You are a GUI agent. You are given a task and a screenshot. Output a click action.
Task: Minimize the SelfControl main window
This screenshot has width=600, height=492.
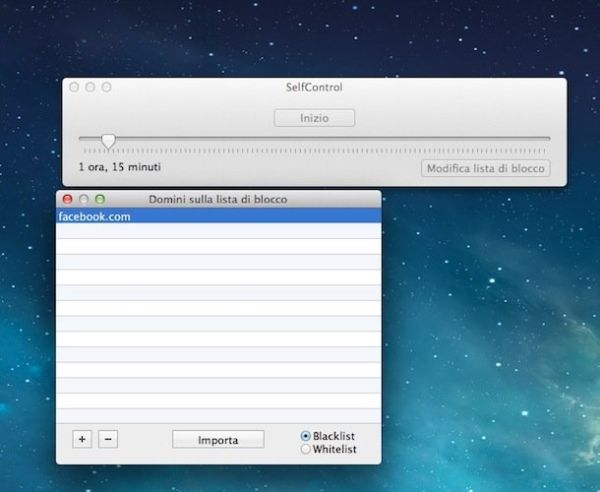[x=90, y=88]
